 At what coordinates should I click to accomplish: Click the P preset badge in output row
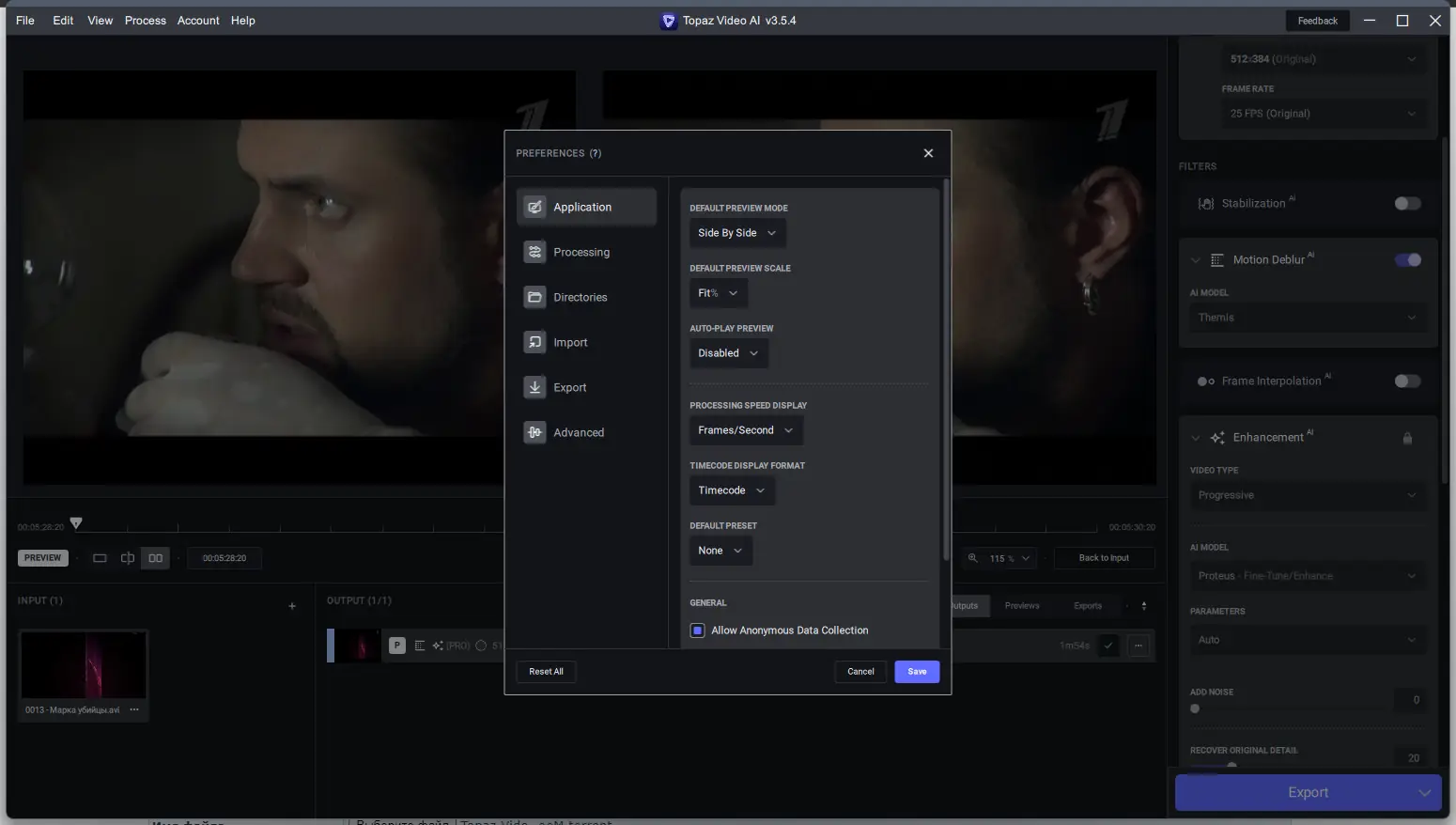click(397, 646)
